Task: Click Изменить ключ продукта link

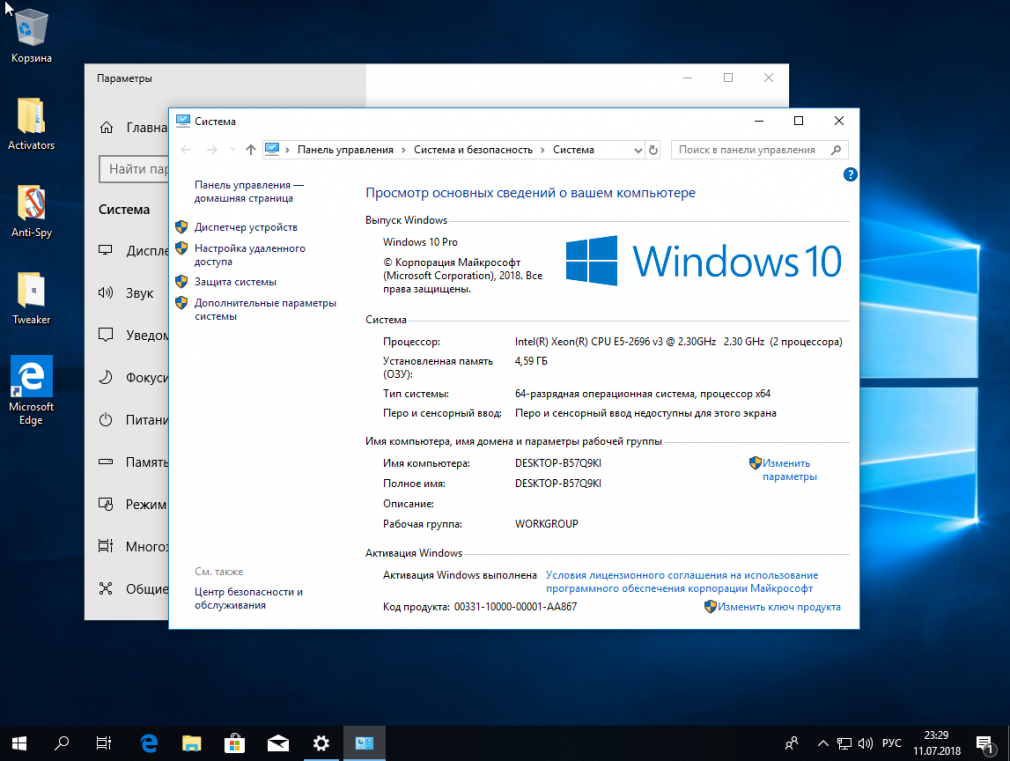Action: (x=779, y=606)
